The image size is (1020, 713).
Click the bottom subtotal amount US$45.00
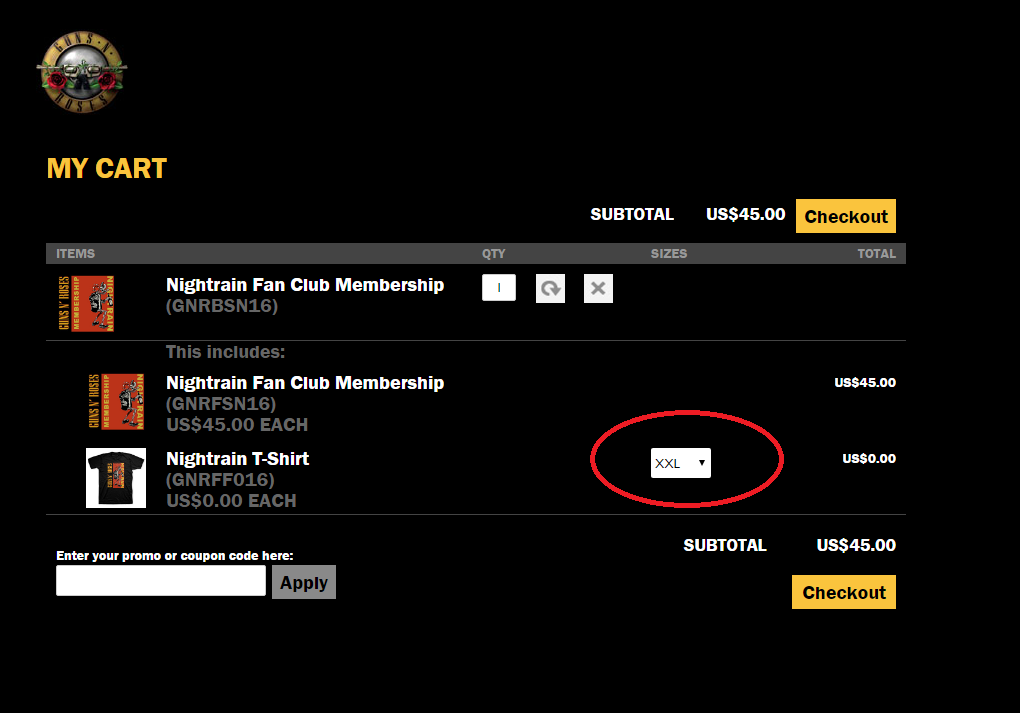[856, 545]
